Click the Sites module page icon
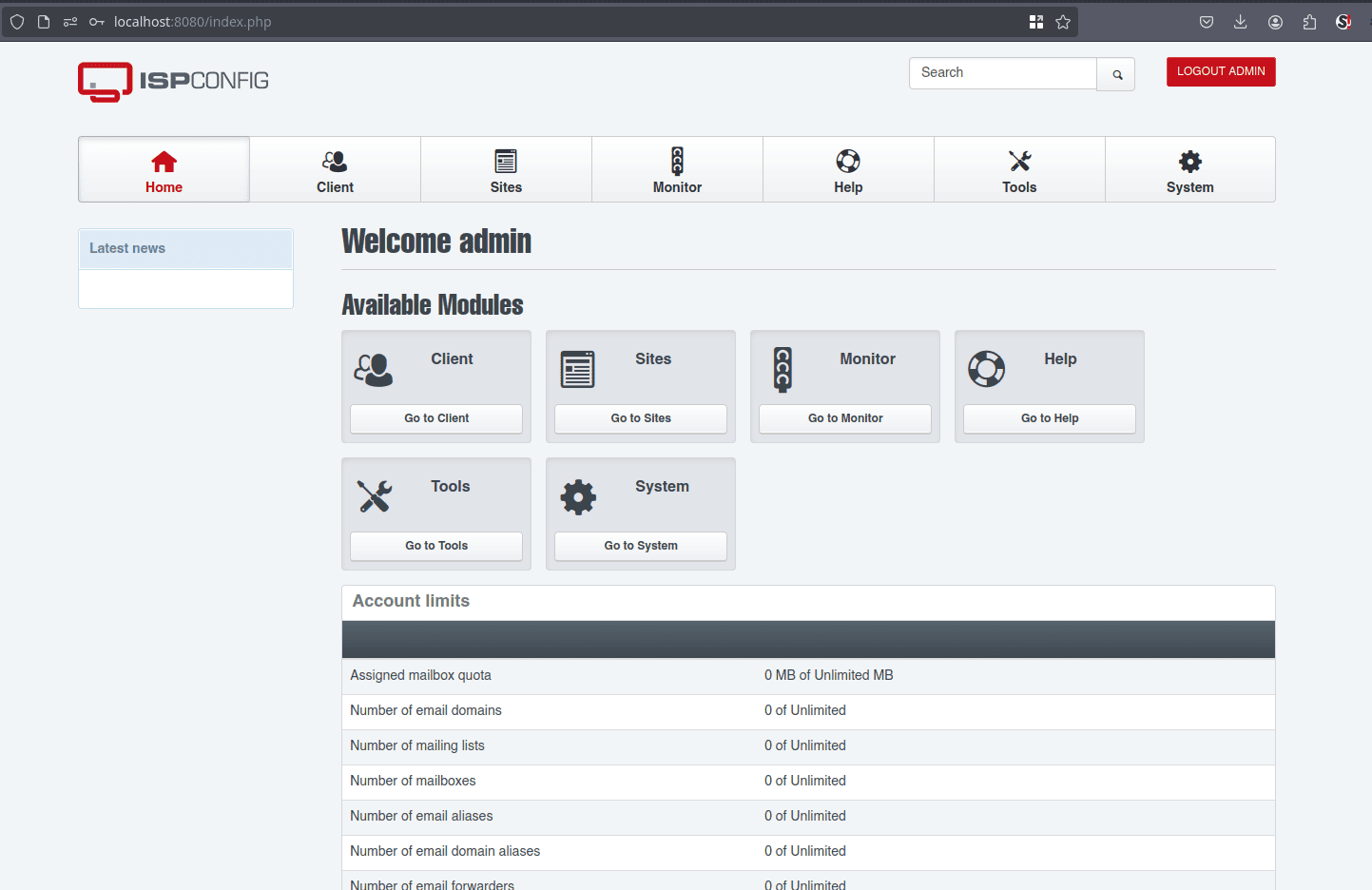This screenshot has height=890, width=1372. point(577,370)
